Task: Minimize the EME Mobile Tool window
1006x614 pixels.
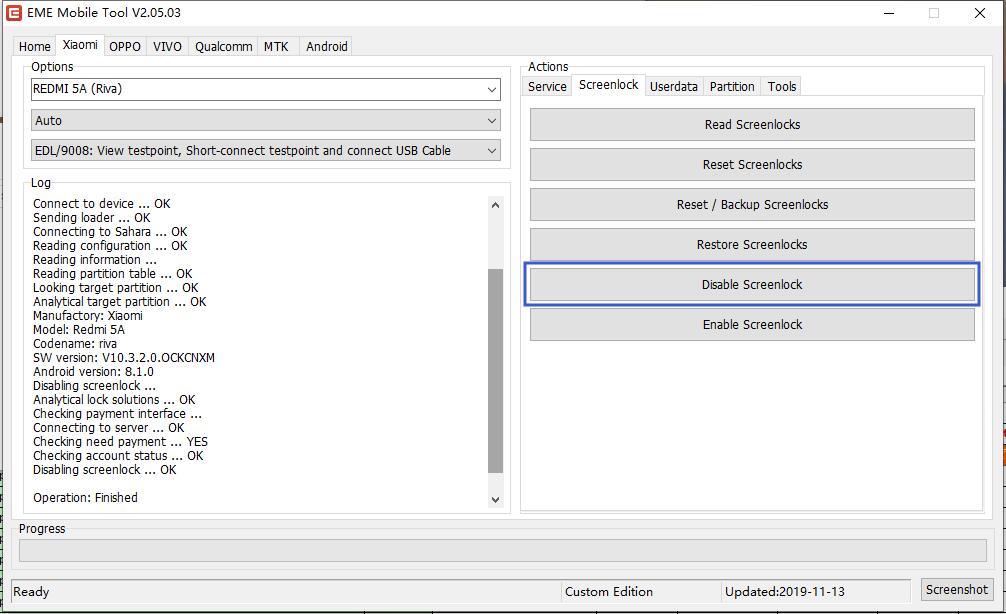Action: pos(889,13)
